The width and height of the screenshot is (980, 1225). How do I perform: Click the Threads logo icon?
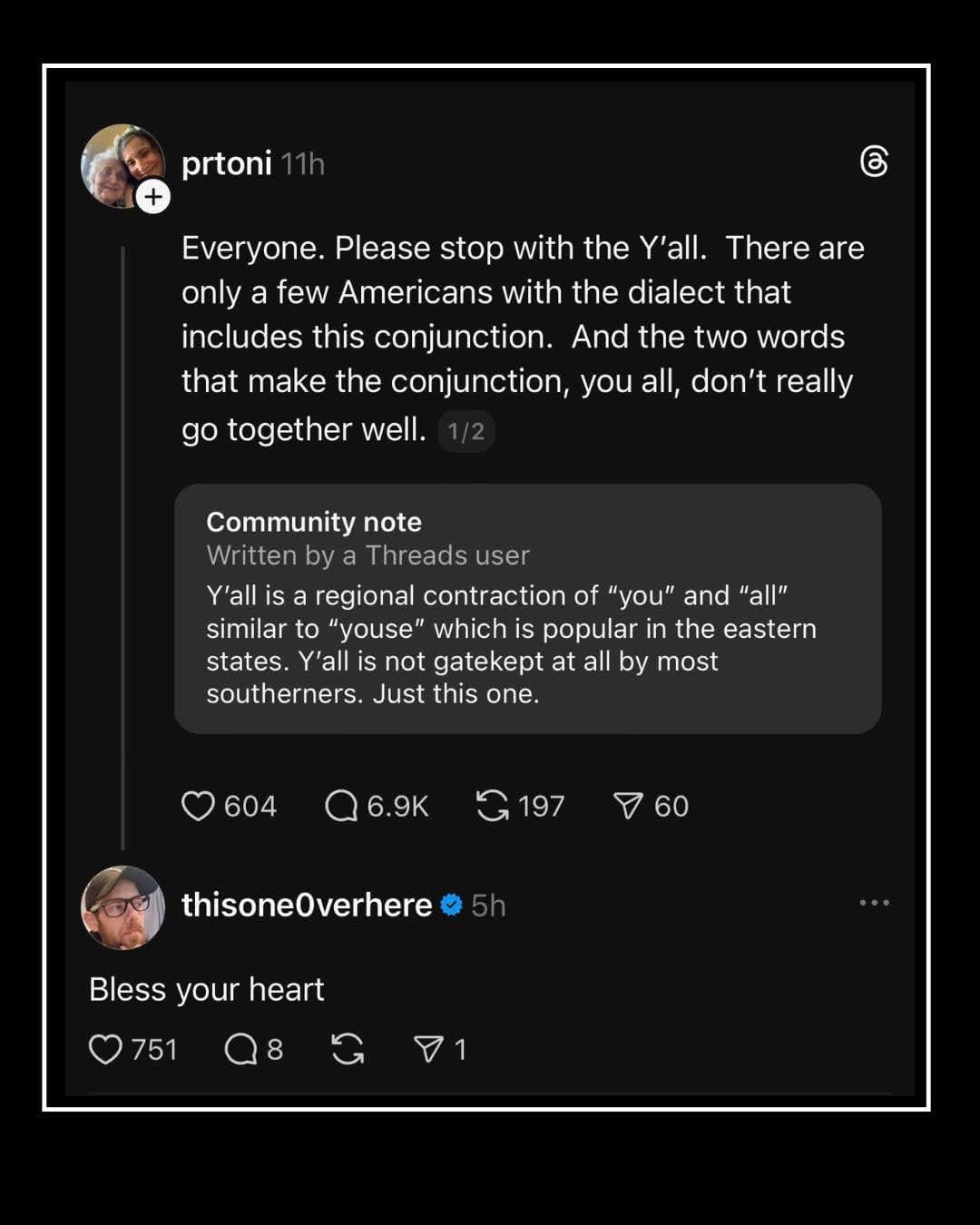[873, 162]
